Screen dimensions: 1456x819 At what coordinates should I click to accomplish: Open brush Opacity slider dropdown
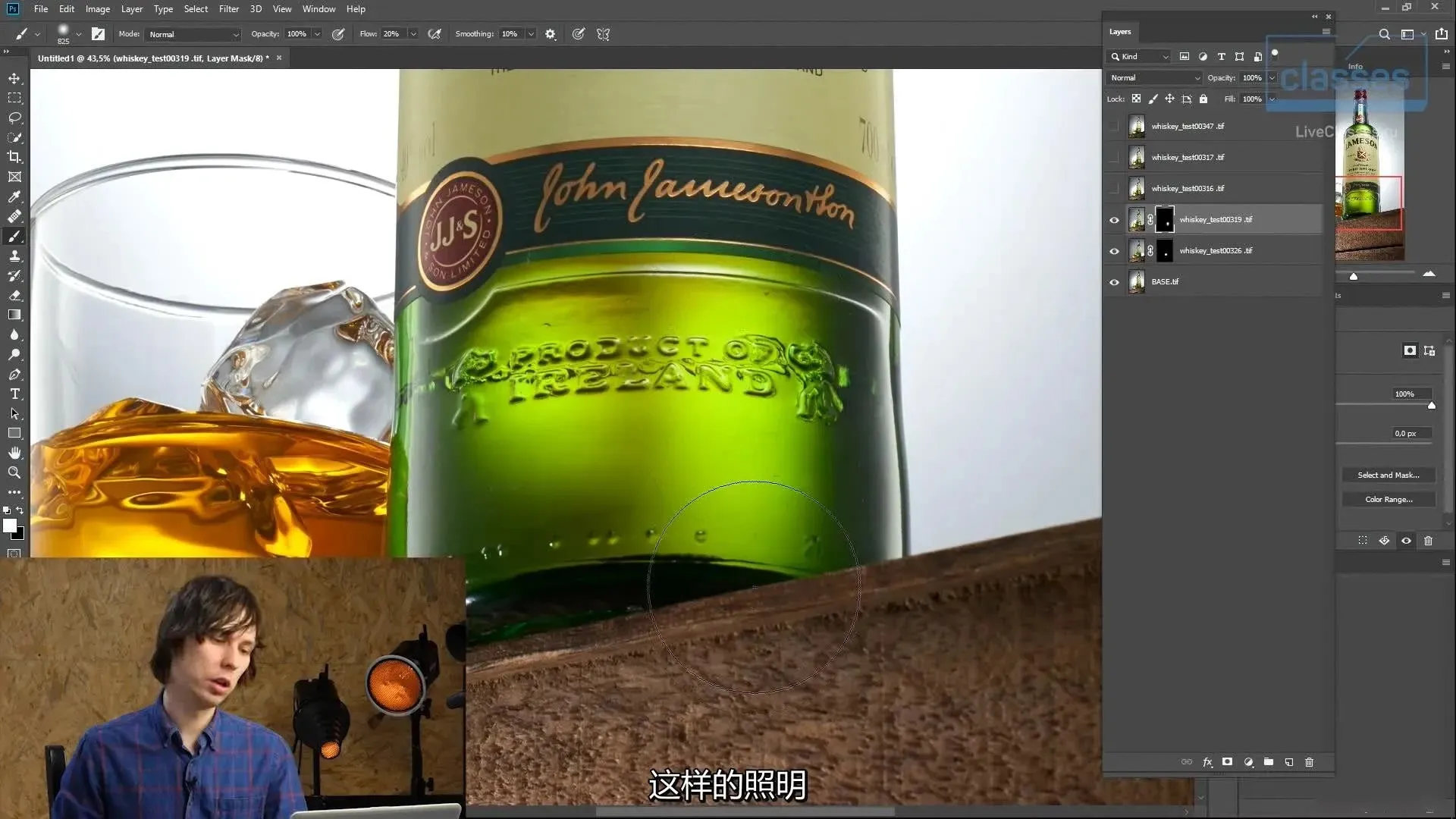tap(317, 34)
